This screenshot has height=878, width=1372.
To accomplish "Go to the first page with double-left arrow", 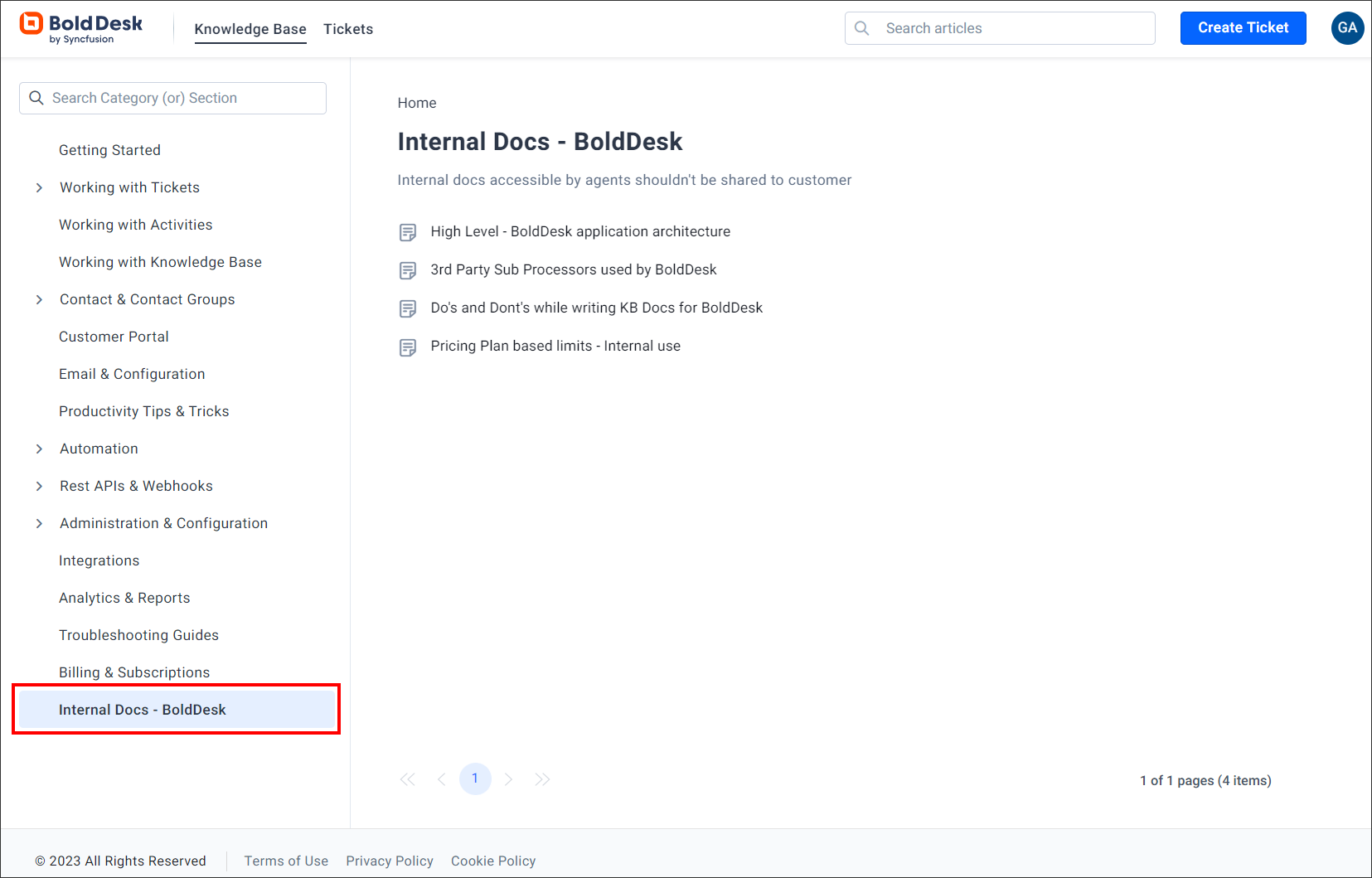I will (x=407, y=779).
